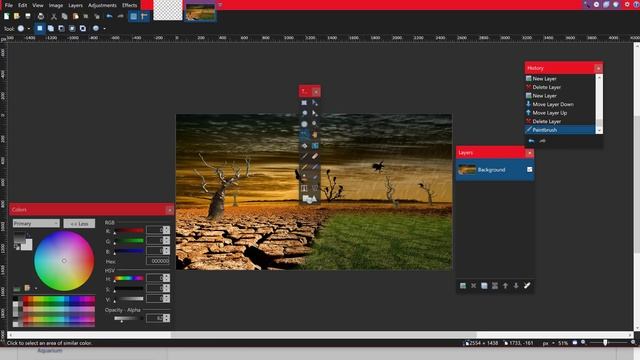
Task: Select the Rectangle Select tool
Action: pos(304,103)
